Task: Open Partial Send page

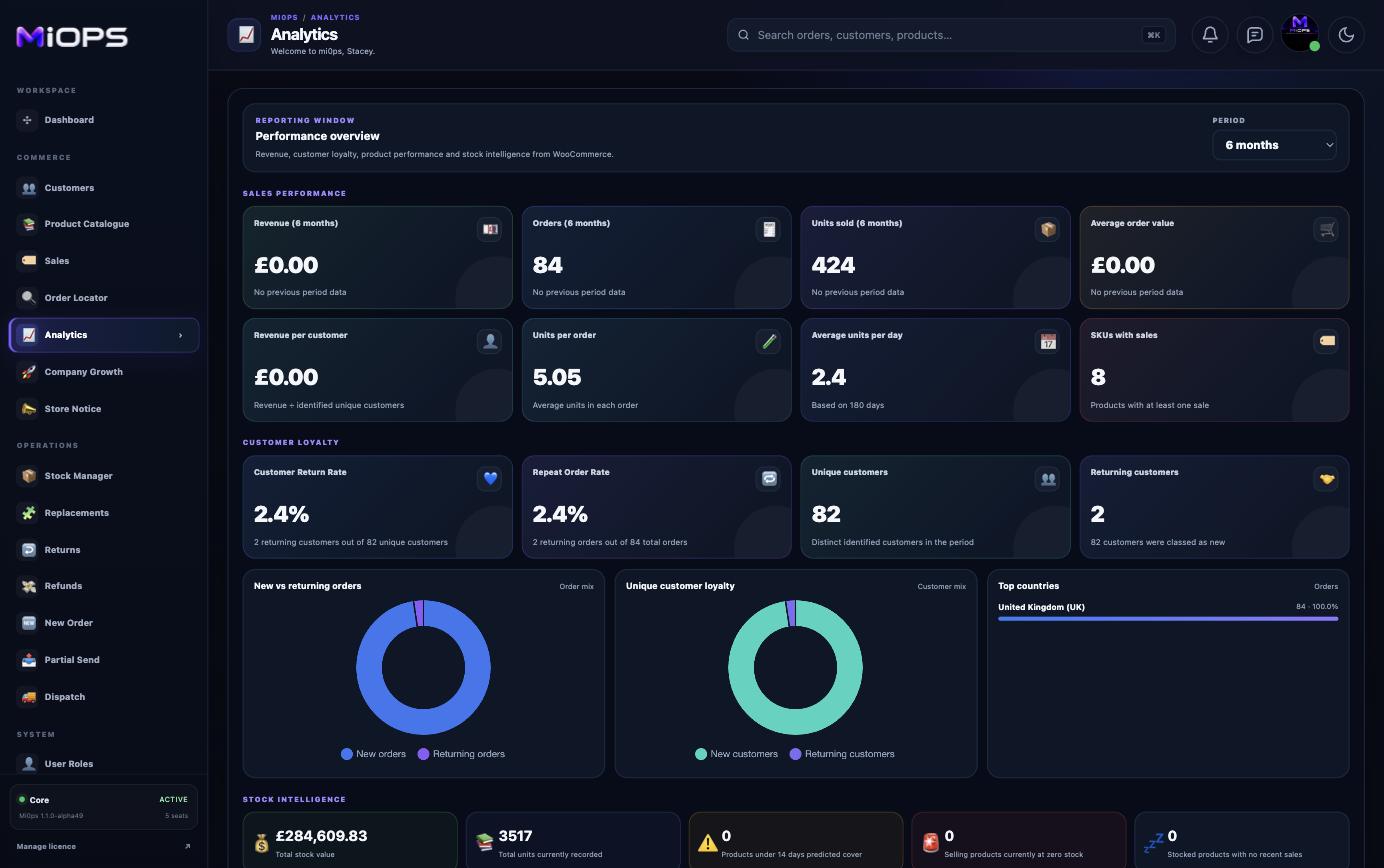Action: [x=104, y=660]
